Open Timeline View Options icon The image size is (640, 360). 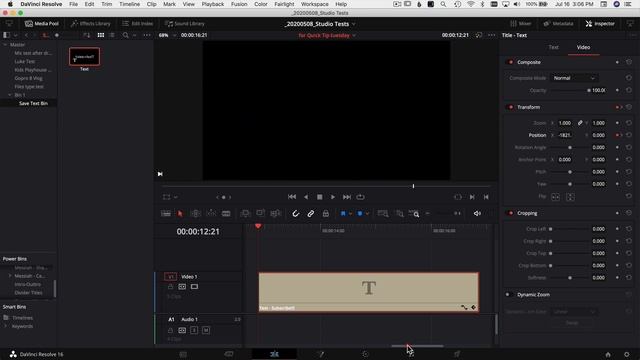166,213
